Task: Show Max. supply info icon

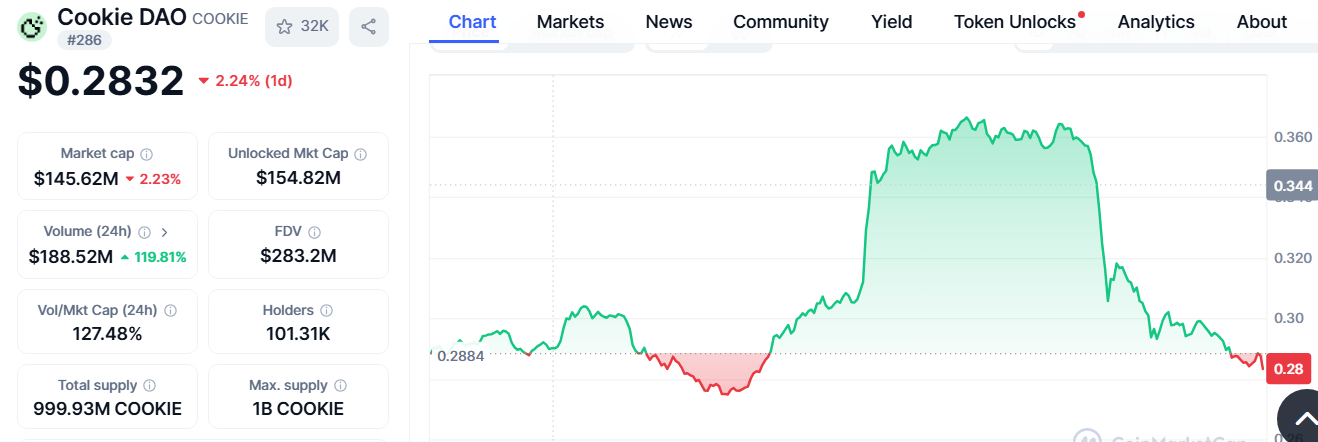Action: [341, 386]
